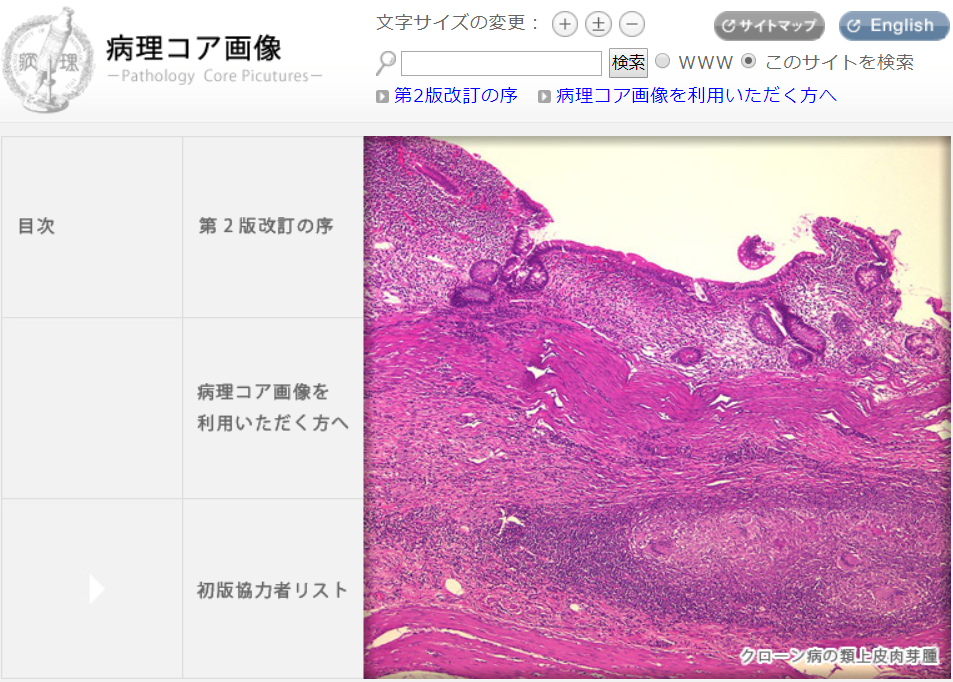The image size is (953, 682).
Task: Click the white triangle arrow in the sidebar
Action: point(96,589)
